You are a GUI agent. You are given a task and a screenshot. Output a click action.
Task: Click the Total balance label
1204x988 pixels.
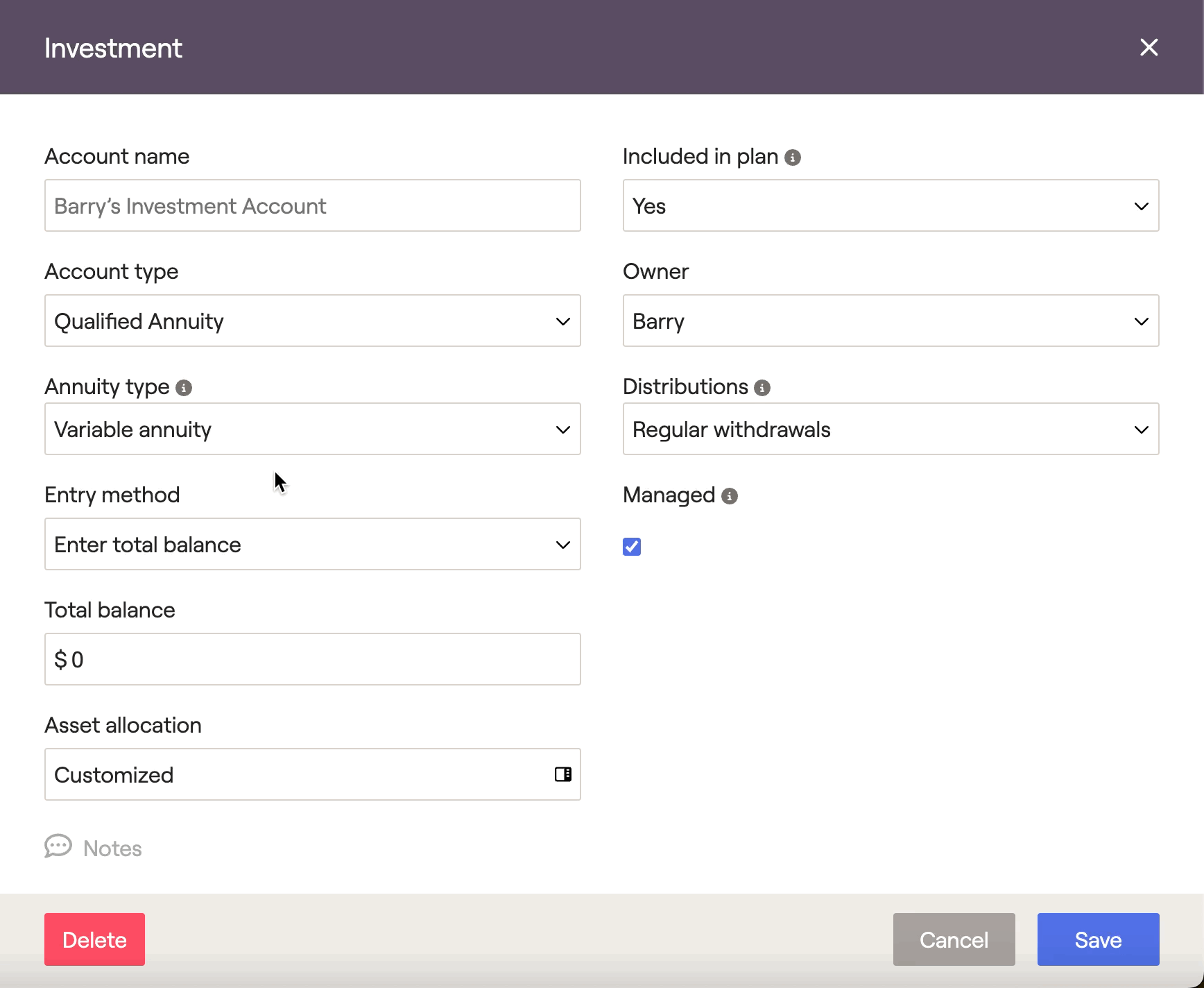110,610
